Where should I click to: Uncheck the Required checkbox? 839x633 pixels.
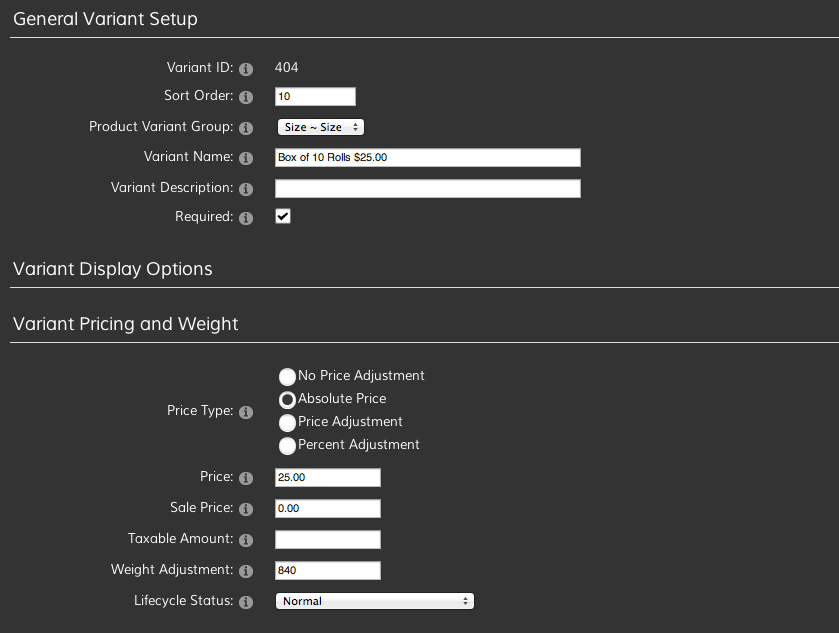click(x=283, y=216)
